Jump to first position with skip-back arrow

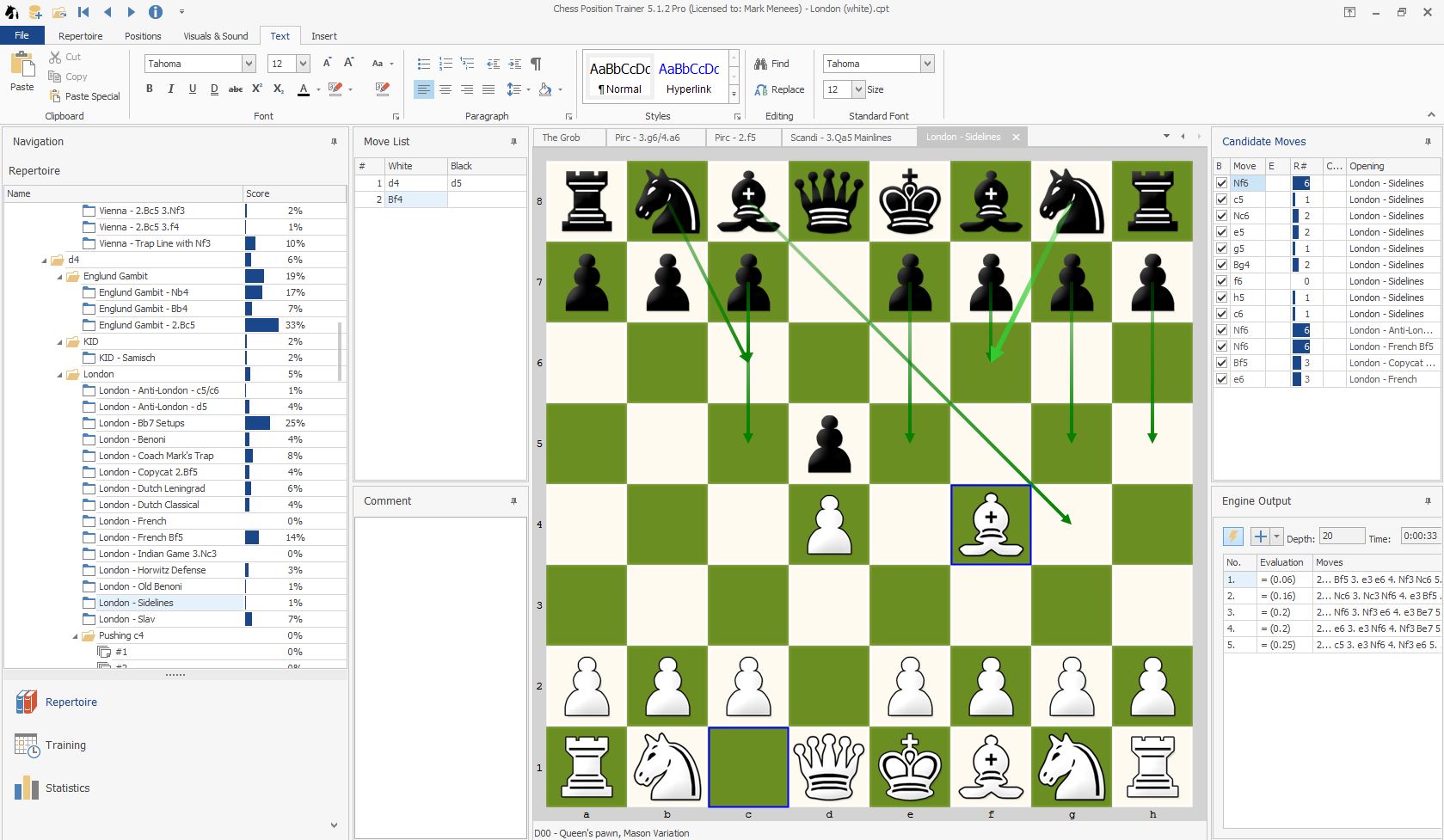click(x=83, y=12)
